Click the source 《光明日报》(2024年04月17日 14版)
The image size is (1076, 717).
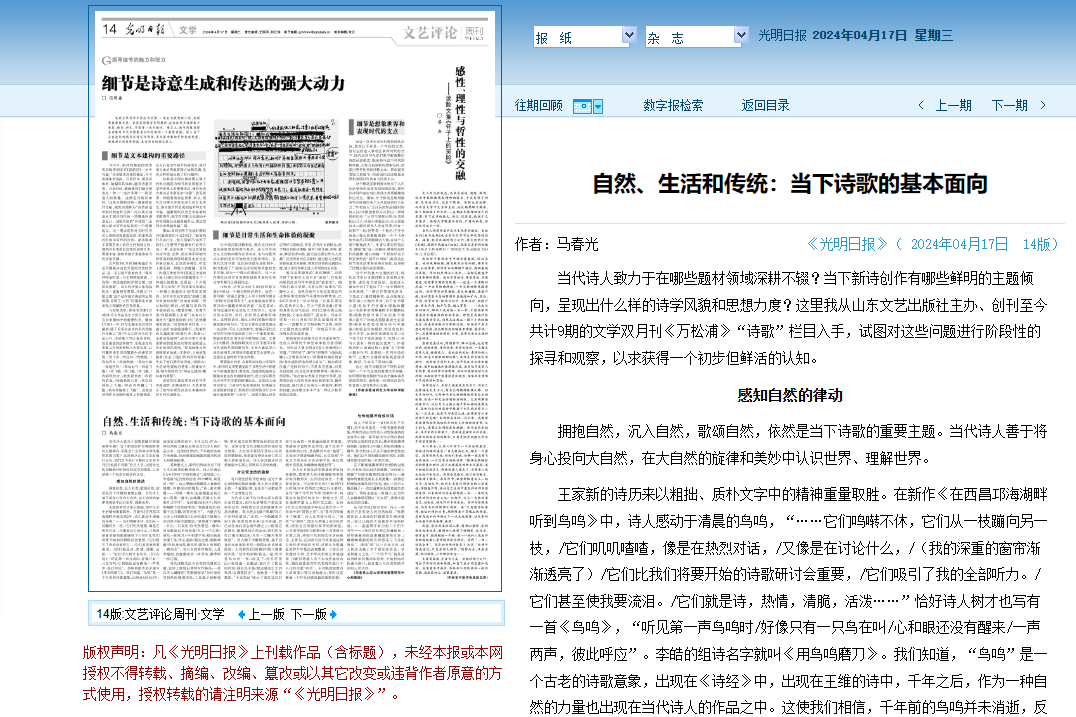(933, 244)
